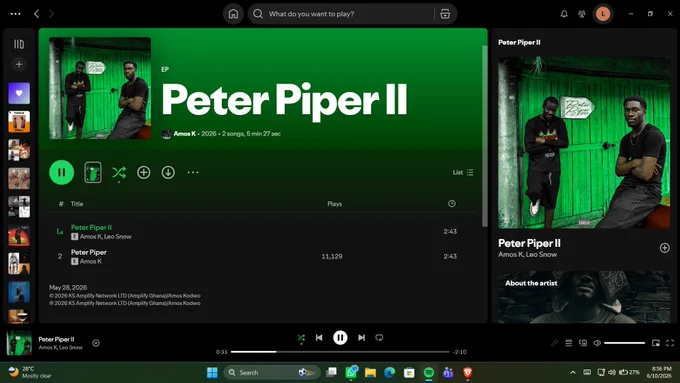This screenshot has height=383, width=680.
Task: Open Amos K artist link in header
Action: point(185,134)
